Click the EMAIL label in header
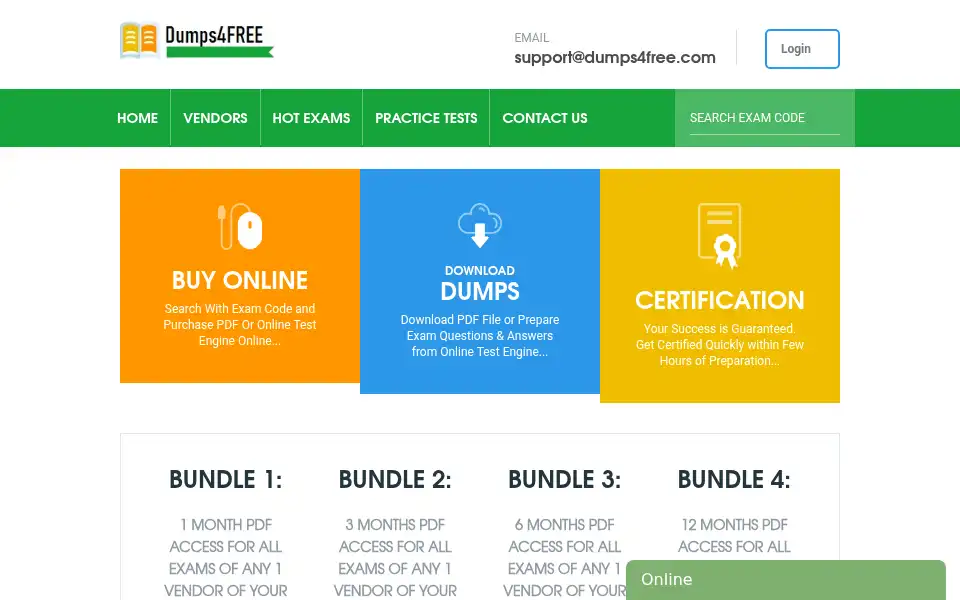The height and width of the screenshot is (600, 960). (531, 38)
